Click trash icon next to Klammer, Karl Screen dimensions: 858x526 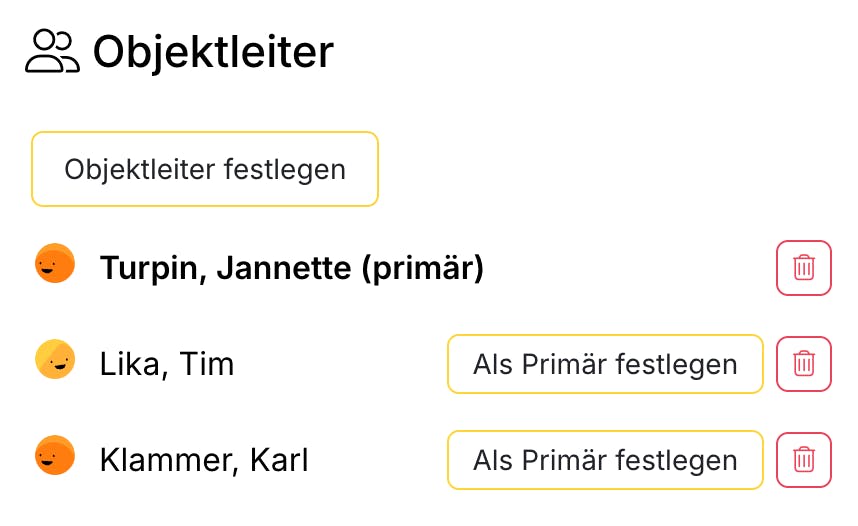(803, 460)
